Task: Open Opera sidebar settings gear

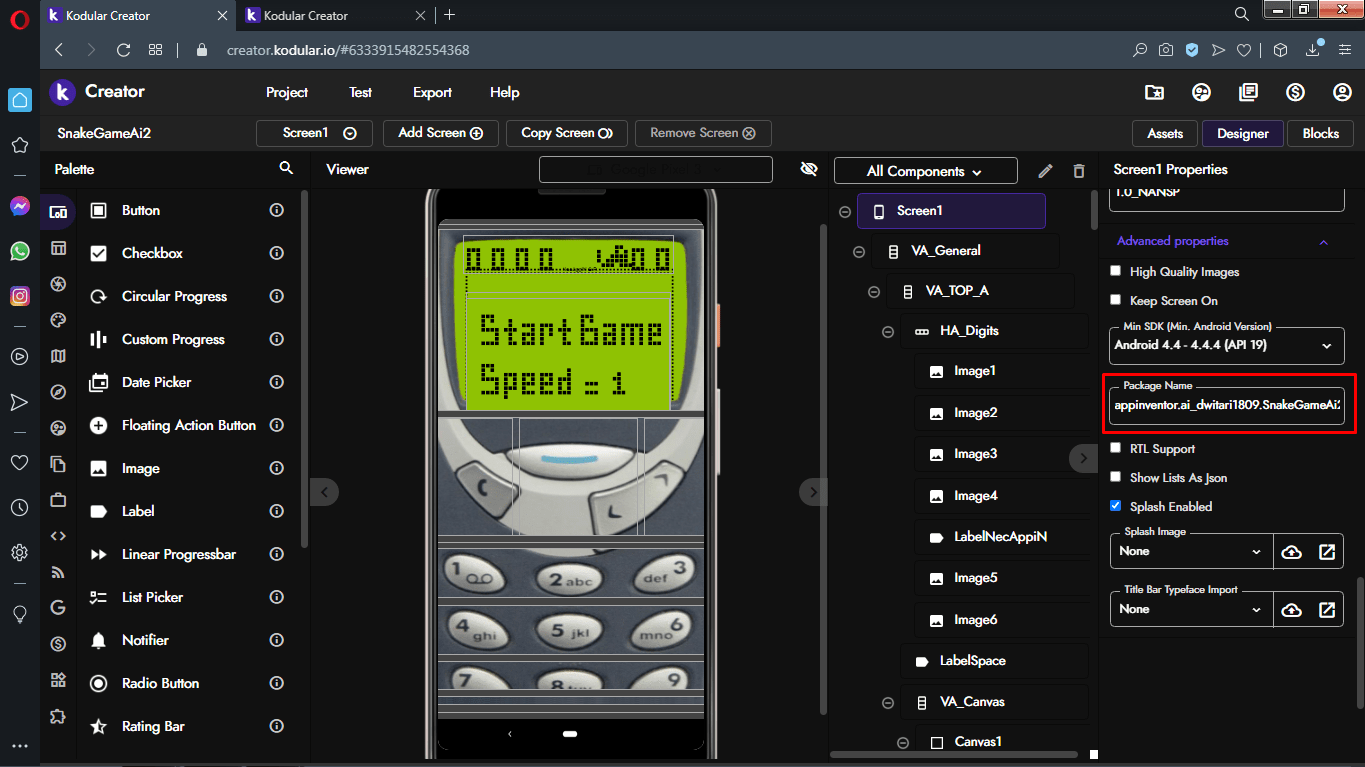Action: [19, 552]
